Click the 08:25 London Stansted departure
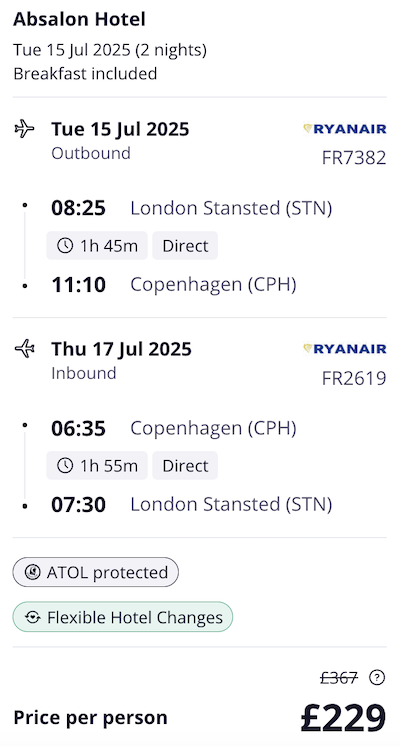This screenshot has height=746, width=400. [192, 208]
